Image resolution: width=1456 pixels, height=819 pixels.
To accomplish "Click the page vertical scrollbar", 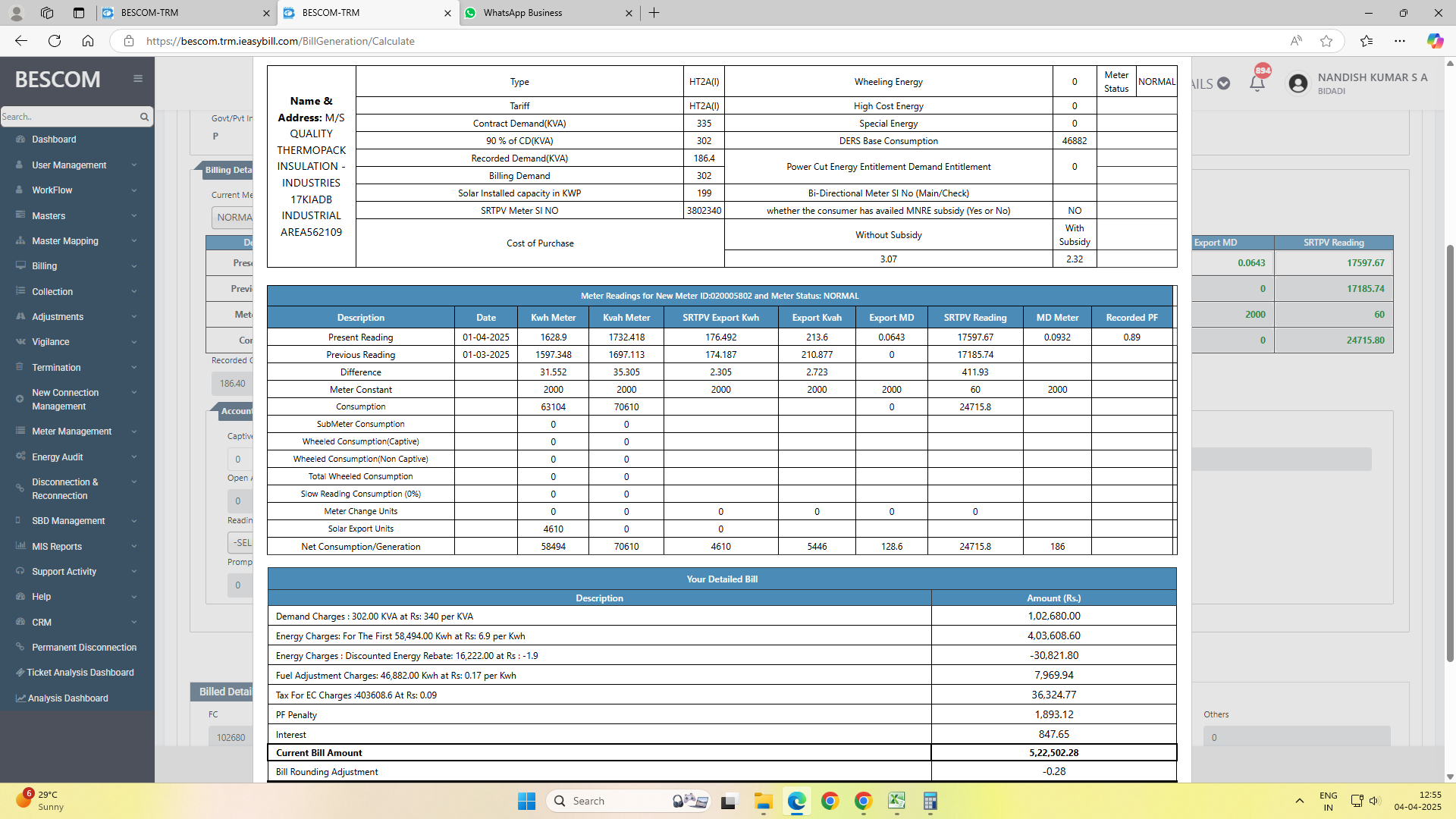I will click(x=1450, y=455).
